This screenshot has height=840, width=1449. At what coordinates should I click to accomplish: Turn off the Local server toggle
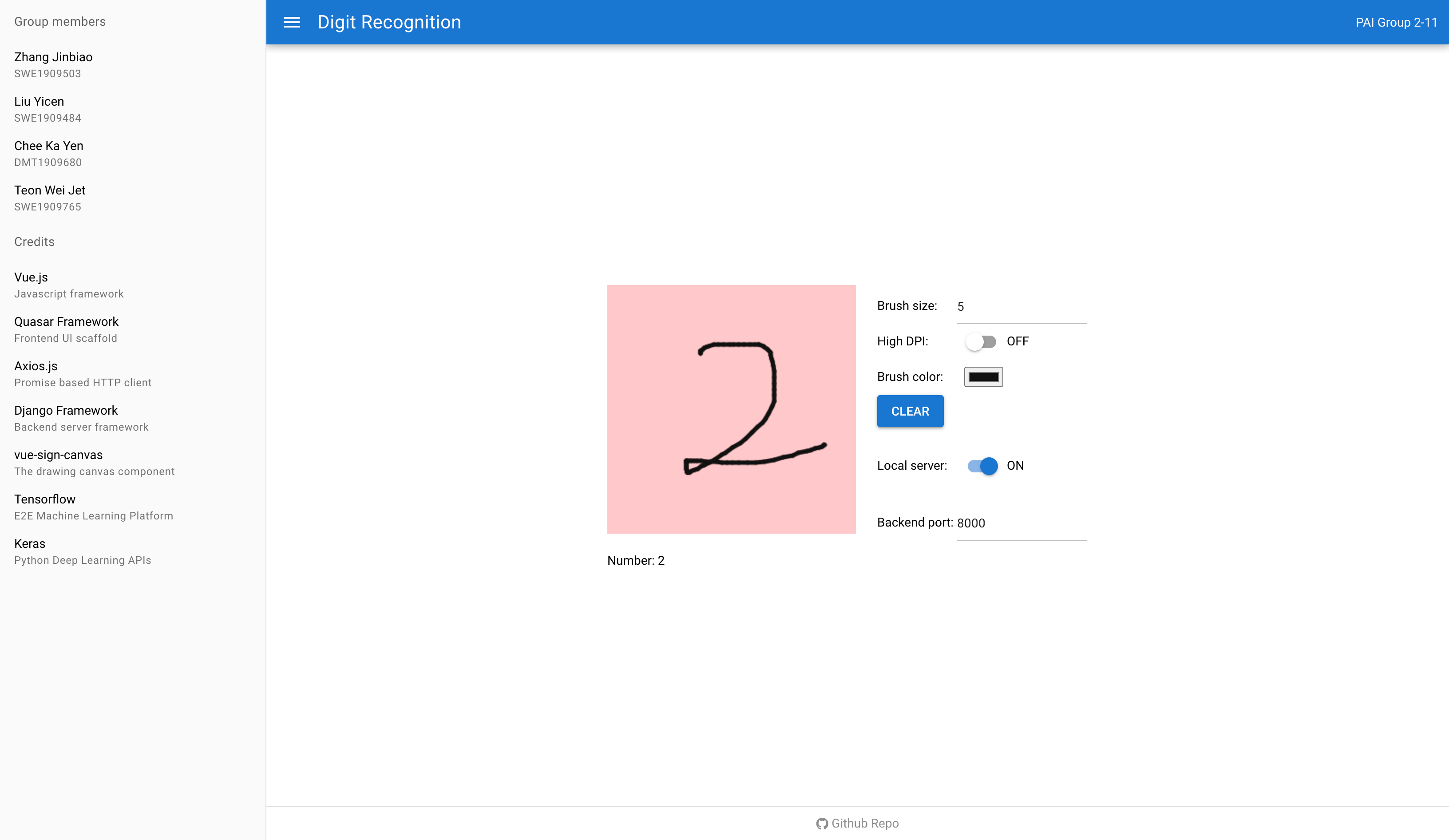click(982, 466)
